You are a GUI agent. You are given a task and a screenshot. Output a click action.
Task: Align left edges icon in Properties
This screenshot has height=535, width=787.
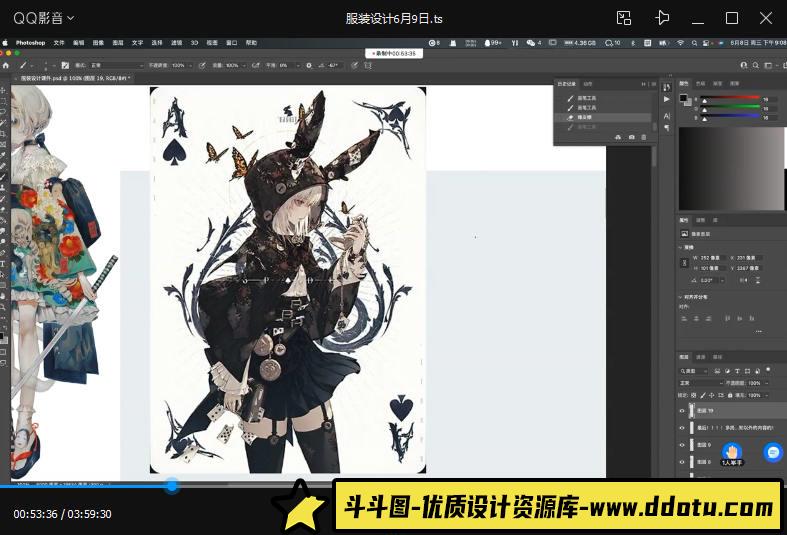pos(684,319)
